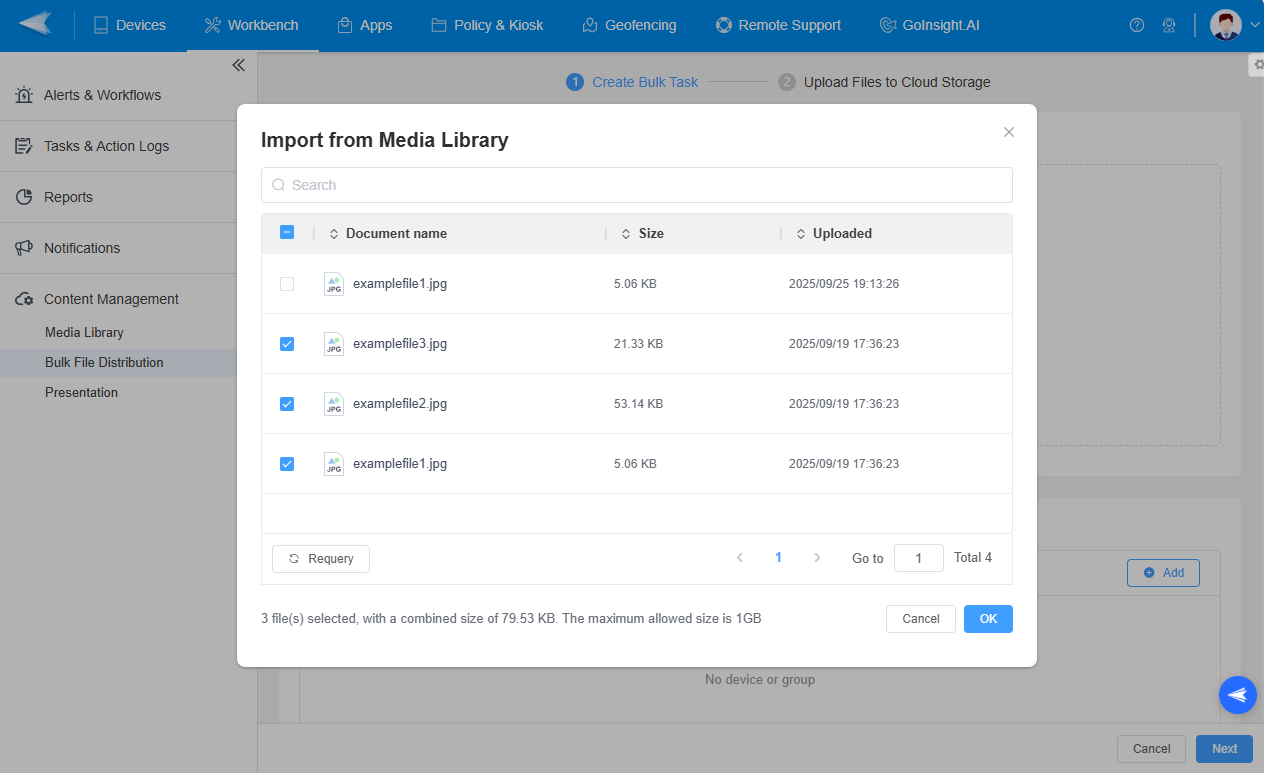Click the customer support headset icon
Viewport: 1264px width, 773px height.
coord(1169,25)
